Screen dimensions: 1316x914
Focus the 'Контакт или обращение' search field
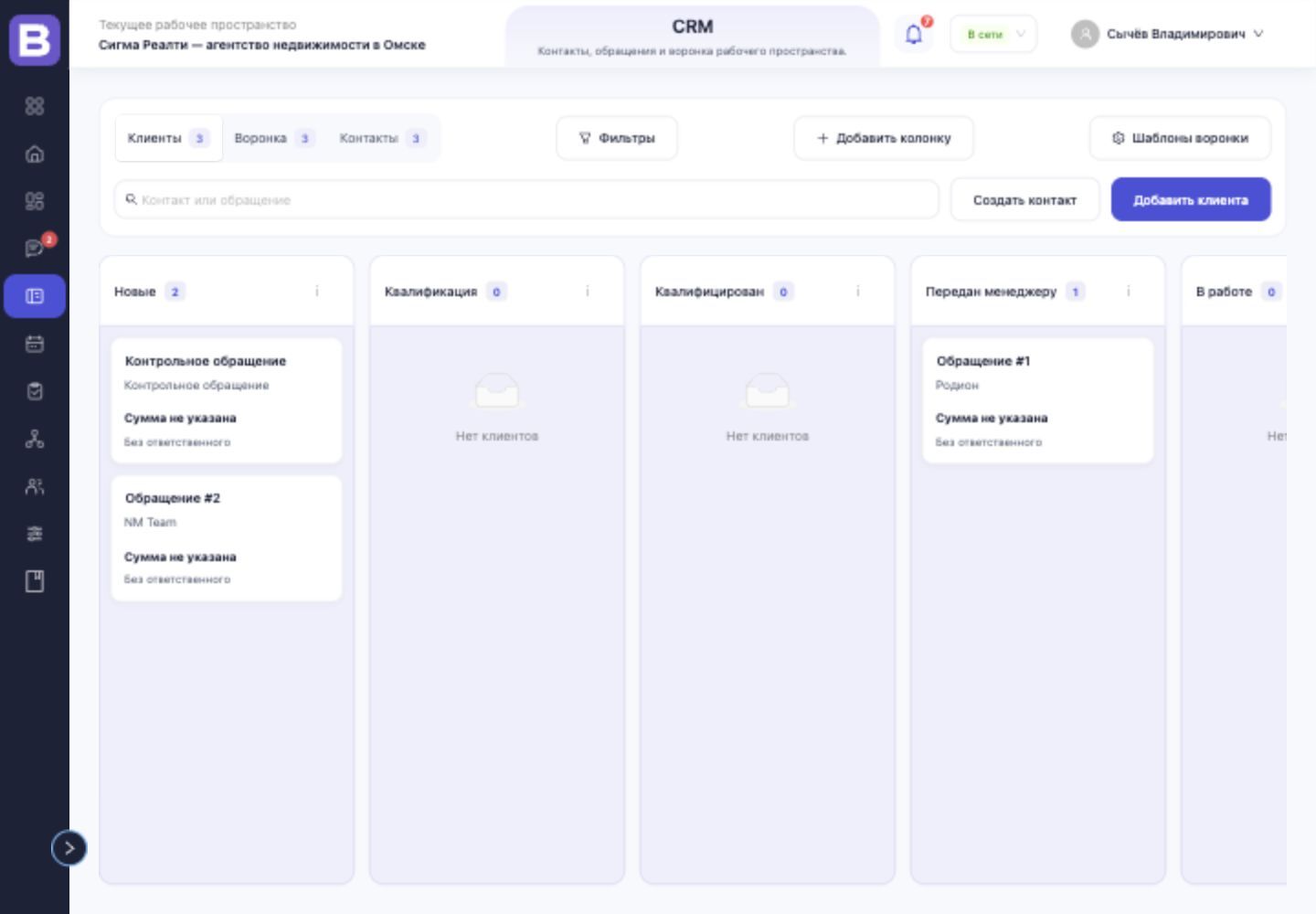point(526,199)
